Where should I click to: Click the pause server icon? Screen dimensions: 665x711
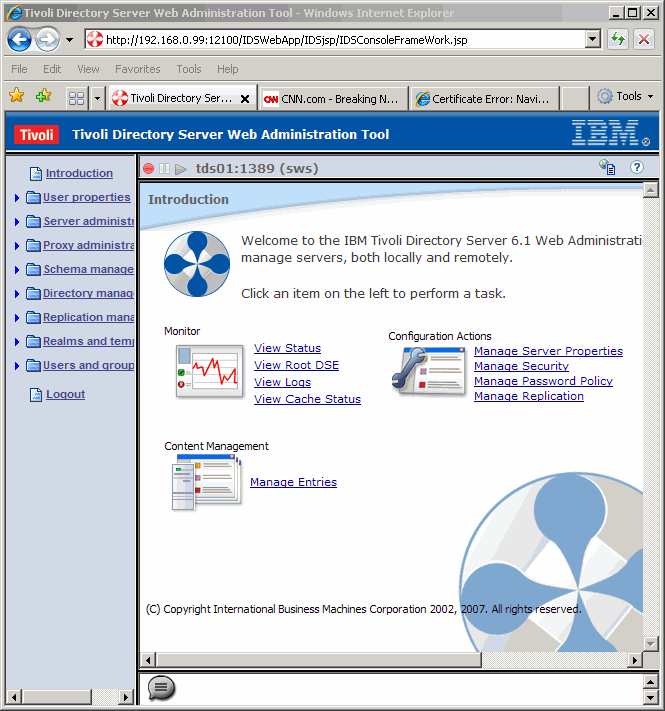165,169
